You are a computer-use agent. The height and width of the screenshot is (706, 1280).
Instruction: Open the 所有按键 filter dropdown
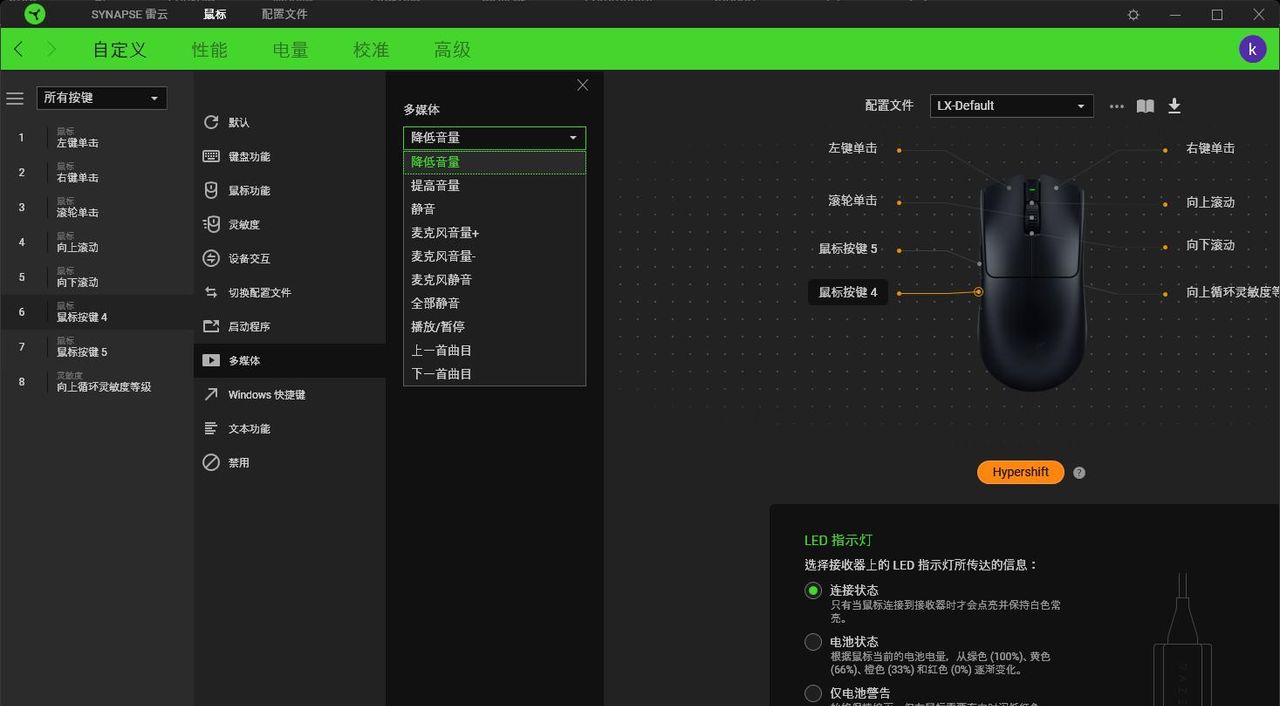[x=101, y=98]
